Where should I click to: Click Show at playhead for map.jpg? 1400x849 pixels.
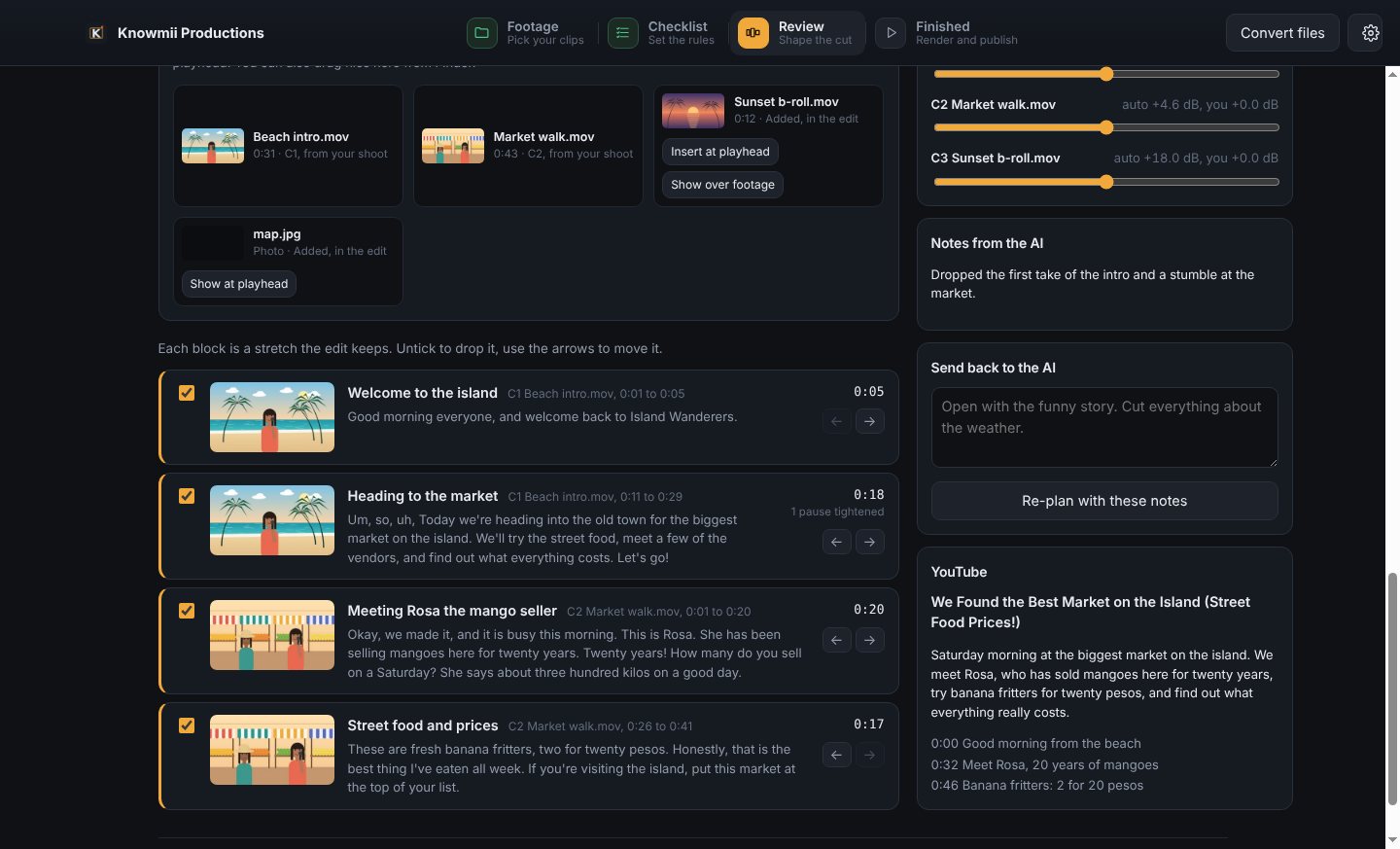point(239,284)
